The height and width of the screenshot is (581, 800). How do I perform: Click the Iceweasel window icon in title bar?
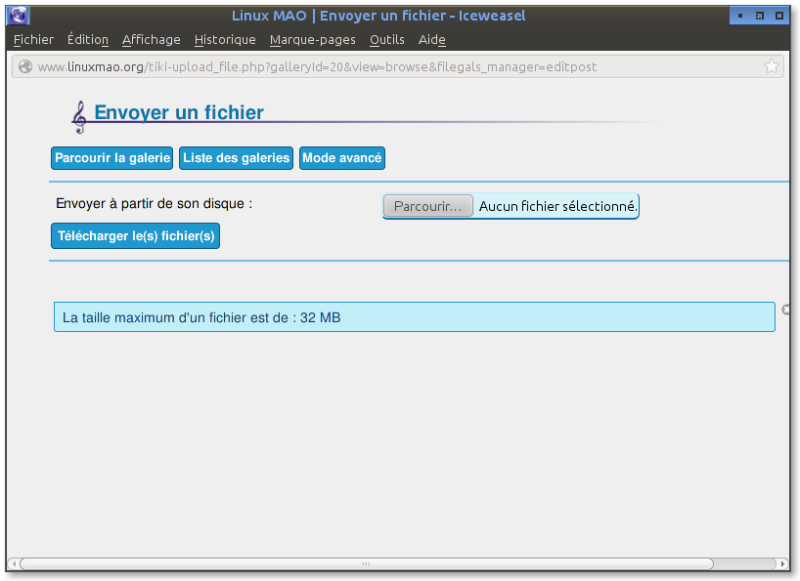point(18,15)
